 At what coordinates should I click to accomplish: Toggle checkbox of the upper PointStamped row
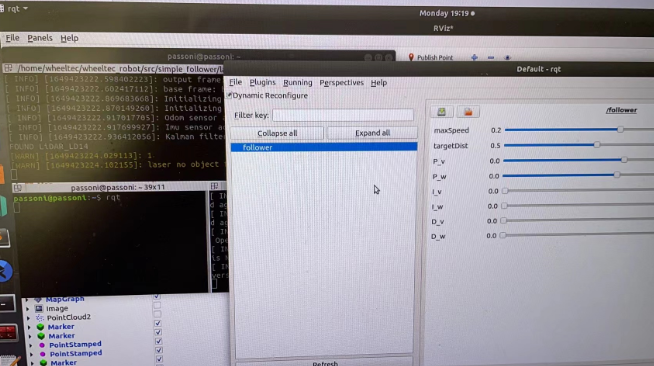(158, 341)
